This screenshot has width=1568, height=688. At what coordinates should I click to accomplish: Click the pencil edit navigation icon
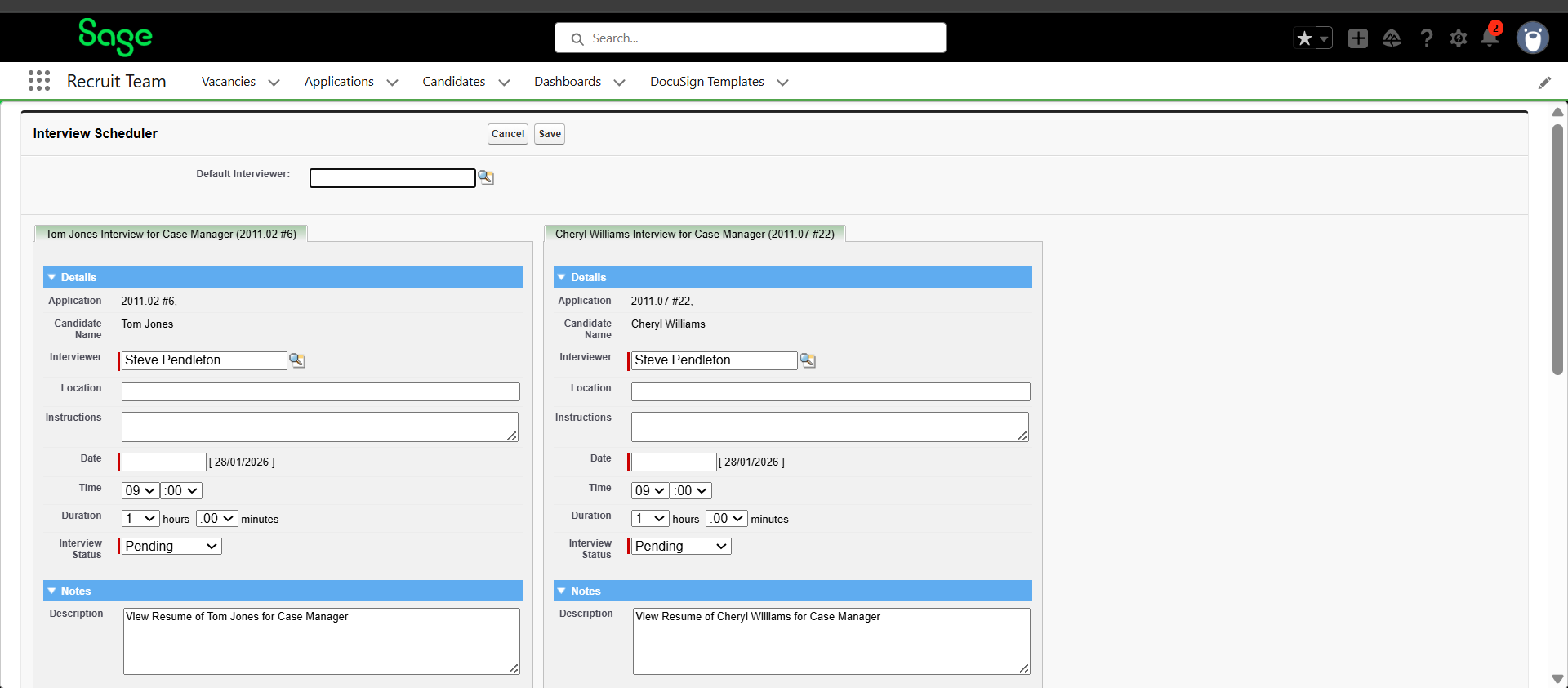tap(1544, 83)
